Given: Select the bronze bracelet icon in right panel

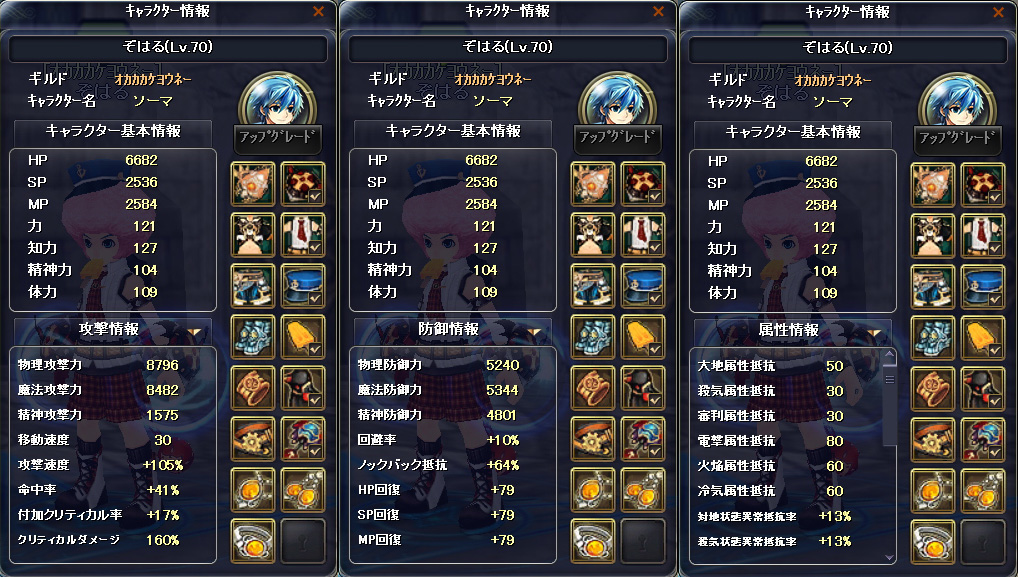Looking at the screenshot, I should coord(932,389).
